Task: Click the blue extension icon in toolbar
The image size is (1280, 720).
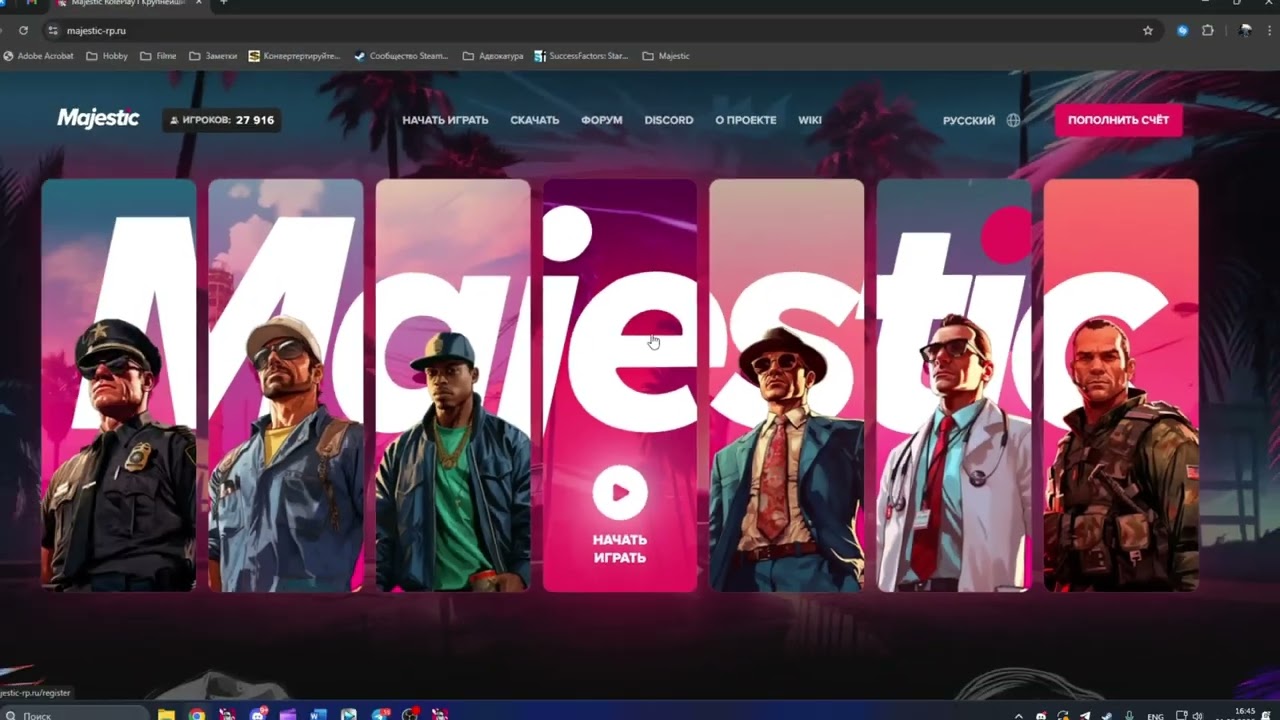Action: [1183, 31]
